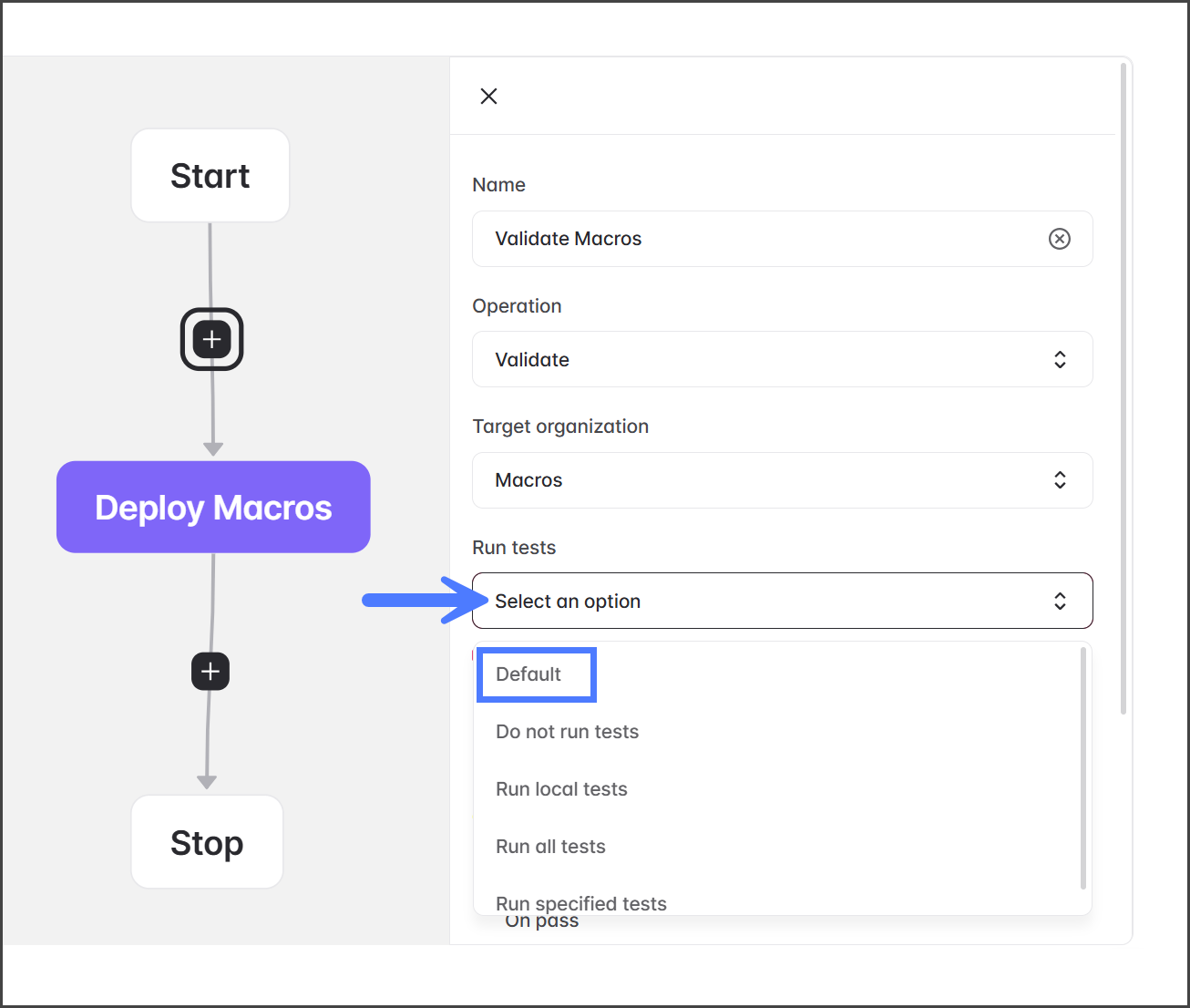This screenshot has width=1190, height=1008.
Task: Choose the Default option
Action: [528, 674]
